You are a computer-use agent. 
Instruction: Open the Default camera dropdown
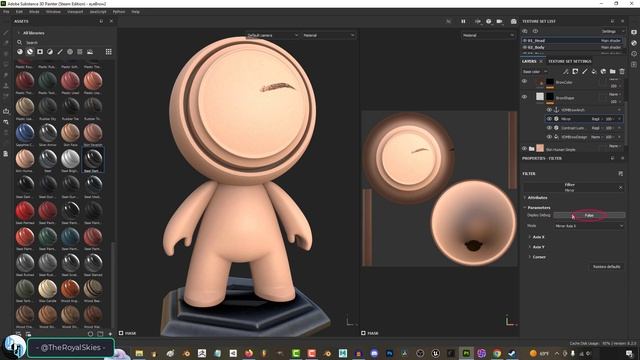pyautogui.click(x=272, y=36)
